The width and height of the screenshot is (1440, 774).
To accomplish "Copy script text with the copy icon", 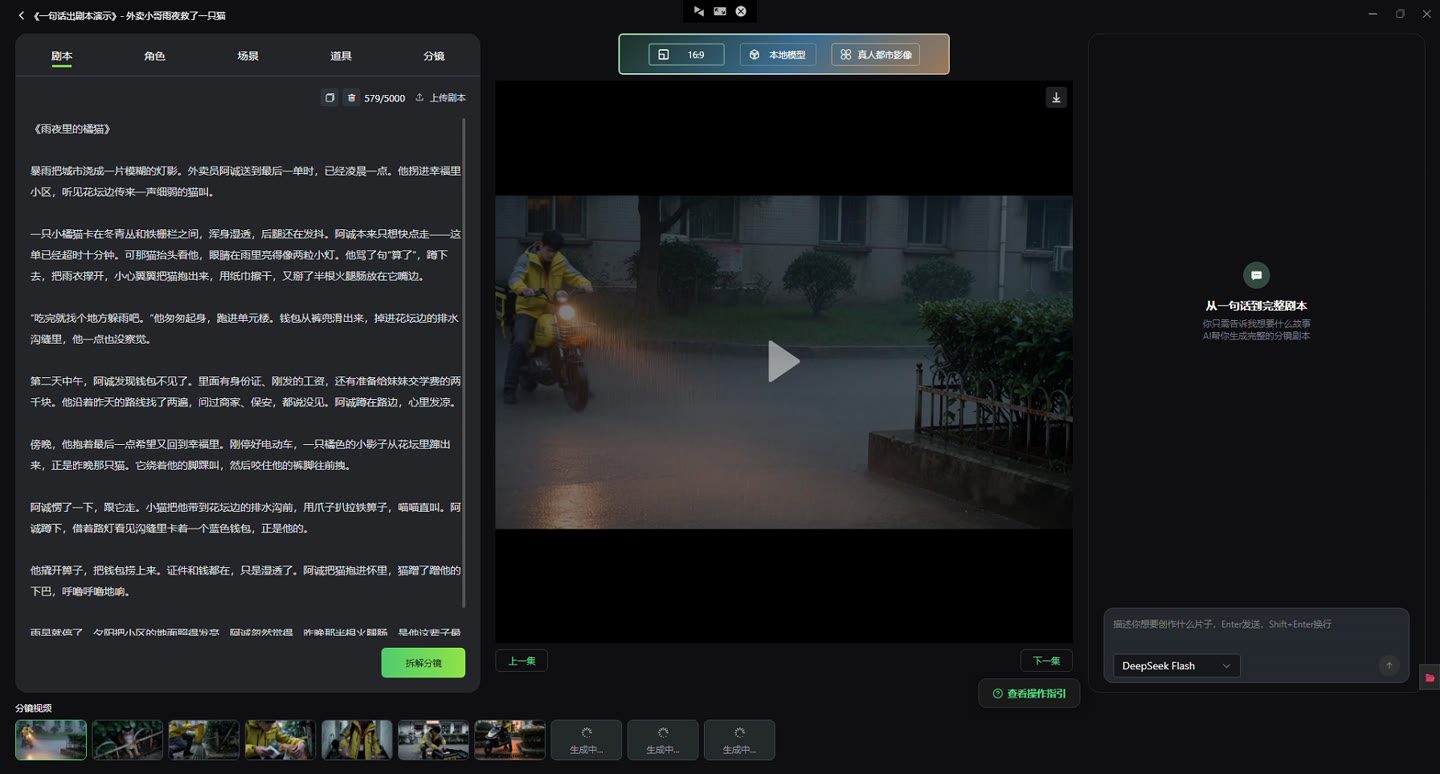I will (330, 98).
